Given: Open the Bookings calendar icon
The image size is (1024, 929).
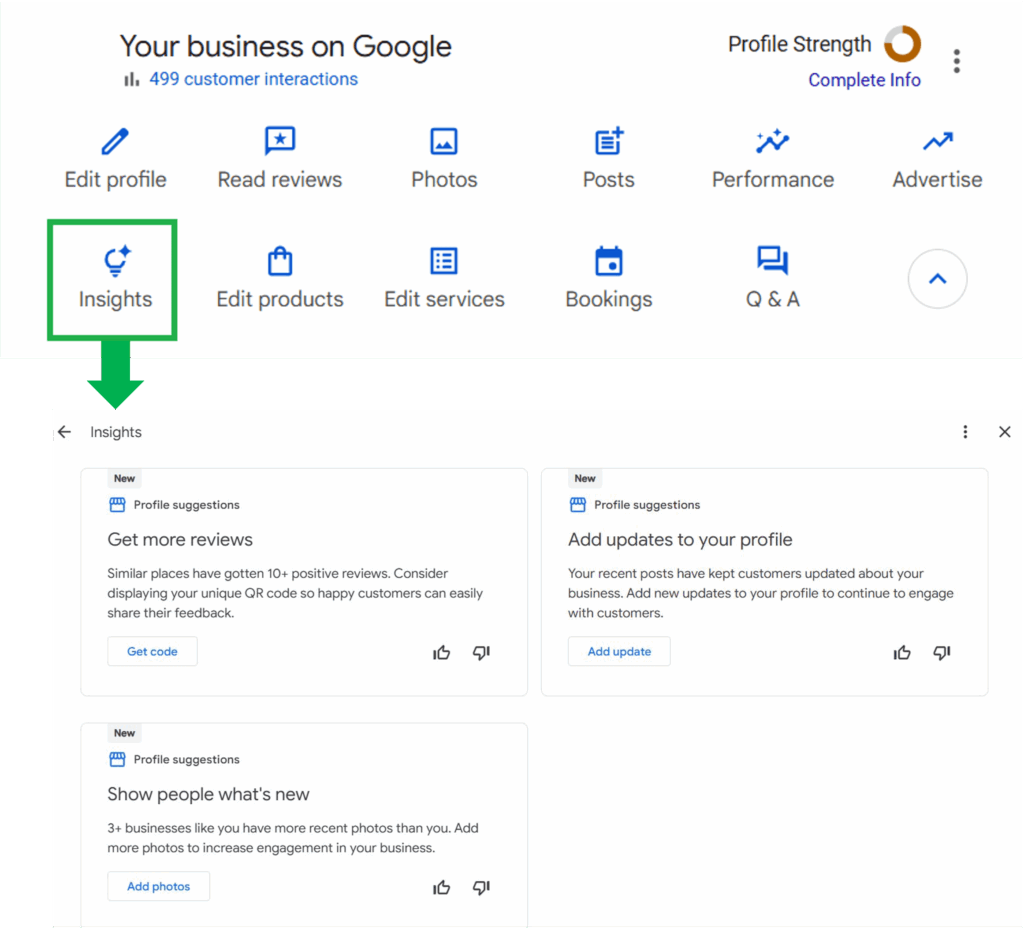Looking at the screenshot, I should click(x=608, y=263).
